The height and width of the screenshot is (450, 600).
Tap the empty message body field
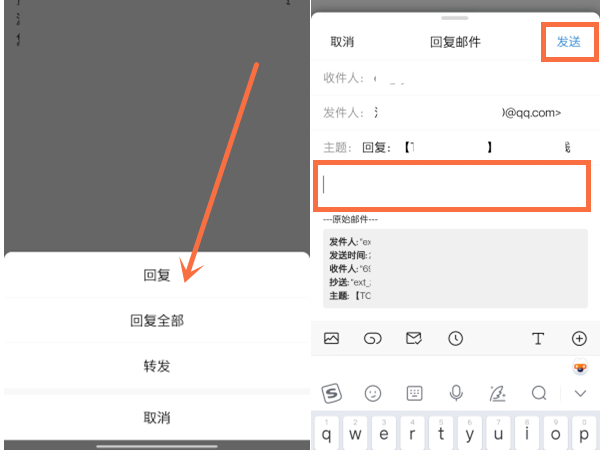tap(452, 185)
